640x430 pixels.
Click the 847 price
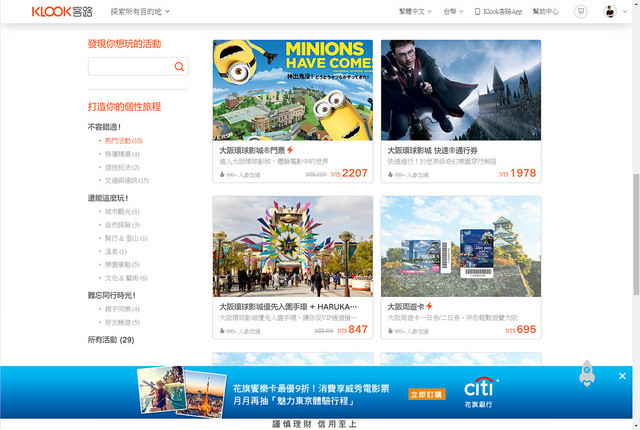point(358,329)
